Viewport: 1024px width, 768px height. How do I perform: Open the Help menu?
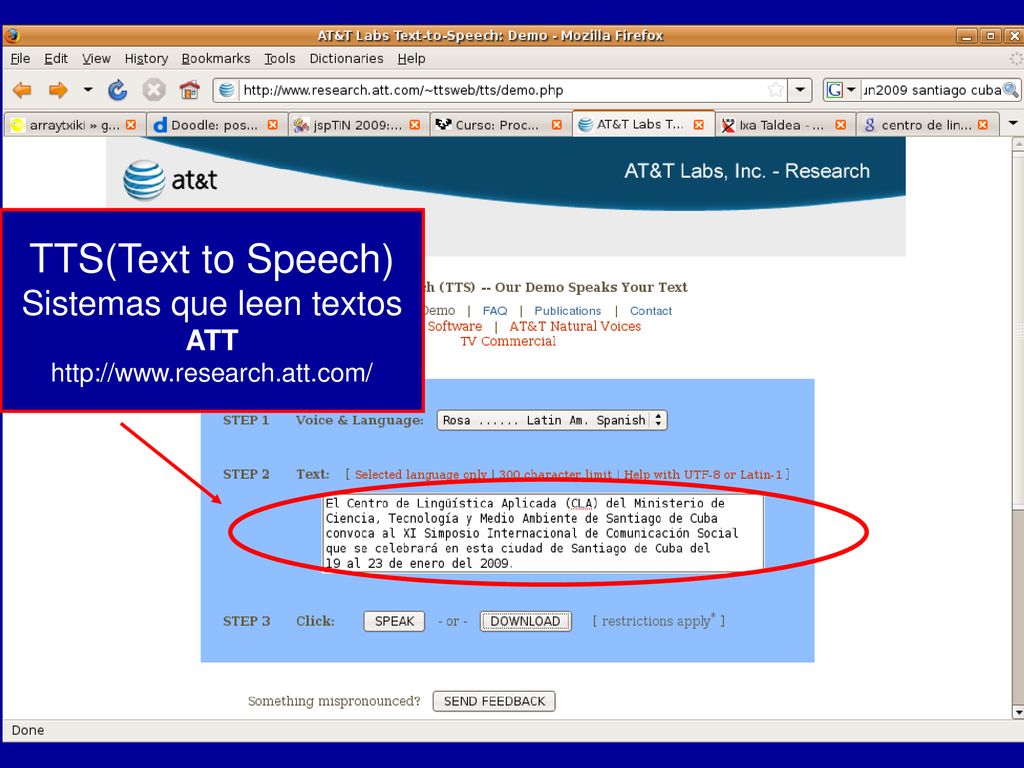point(411,58)
